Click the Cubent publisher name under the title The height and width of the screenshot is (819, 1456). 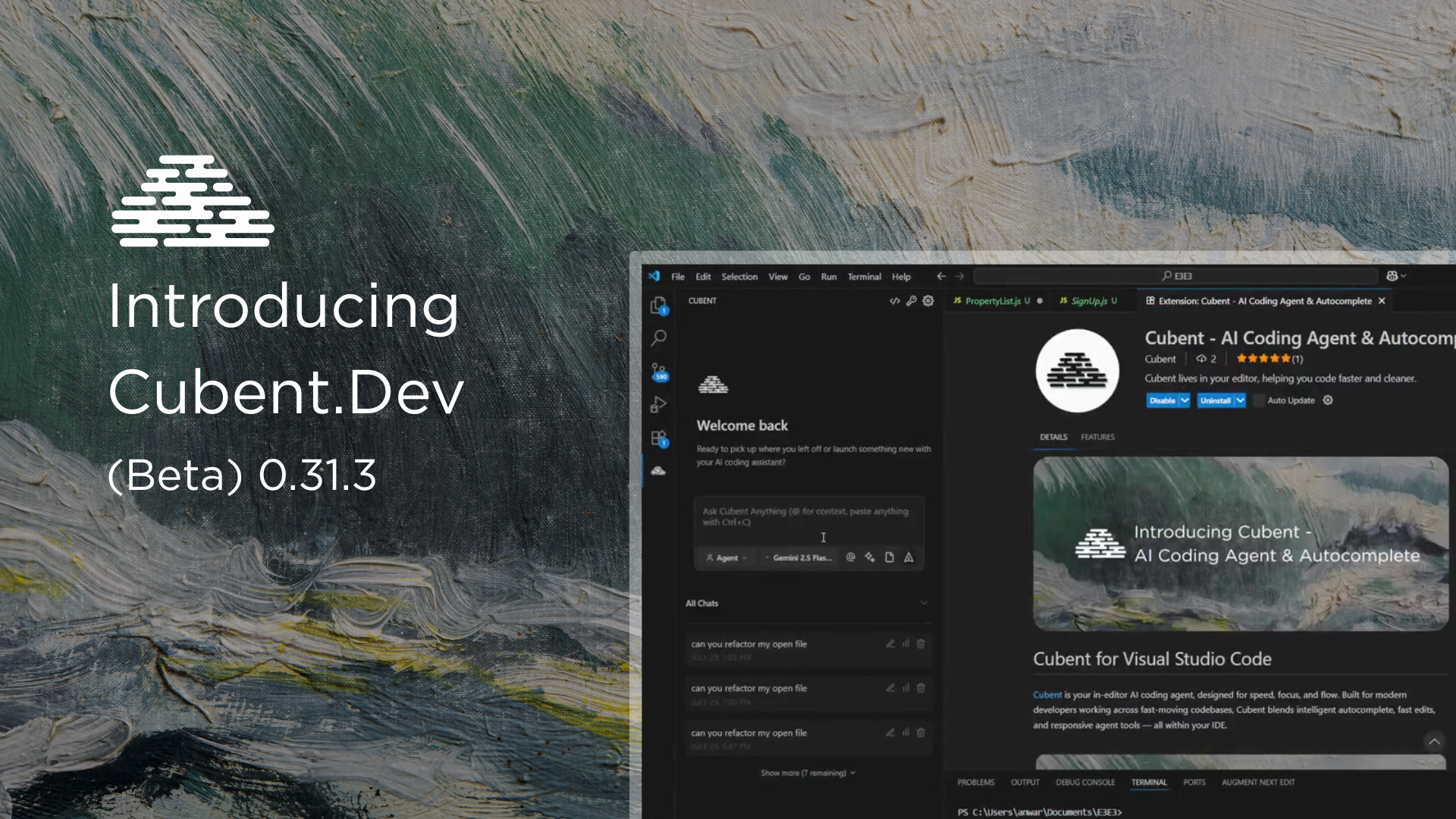coord(1160,359)
